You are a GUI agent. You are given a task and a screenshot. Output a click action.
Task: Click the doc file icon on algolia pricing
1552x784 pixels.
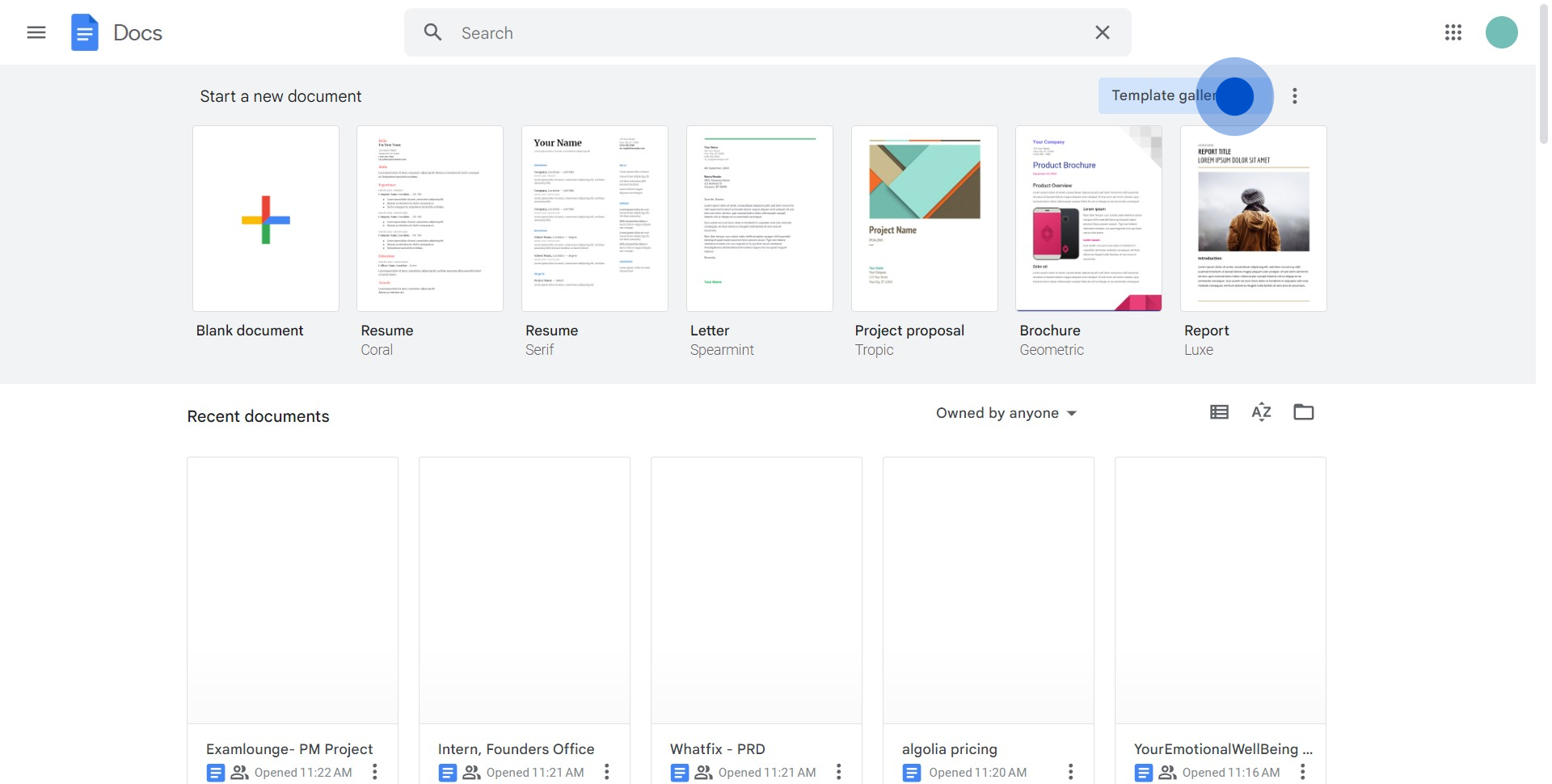(912, 773)
